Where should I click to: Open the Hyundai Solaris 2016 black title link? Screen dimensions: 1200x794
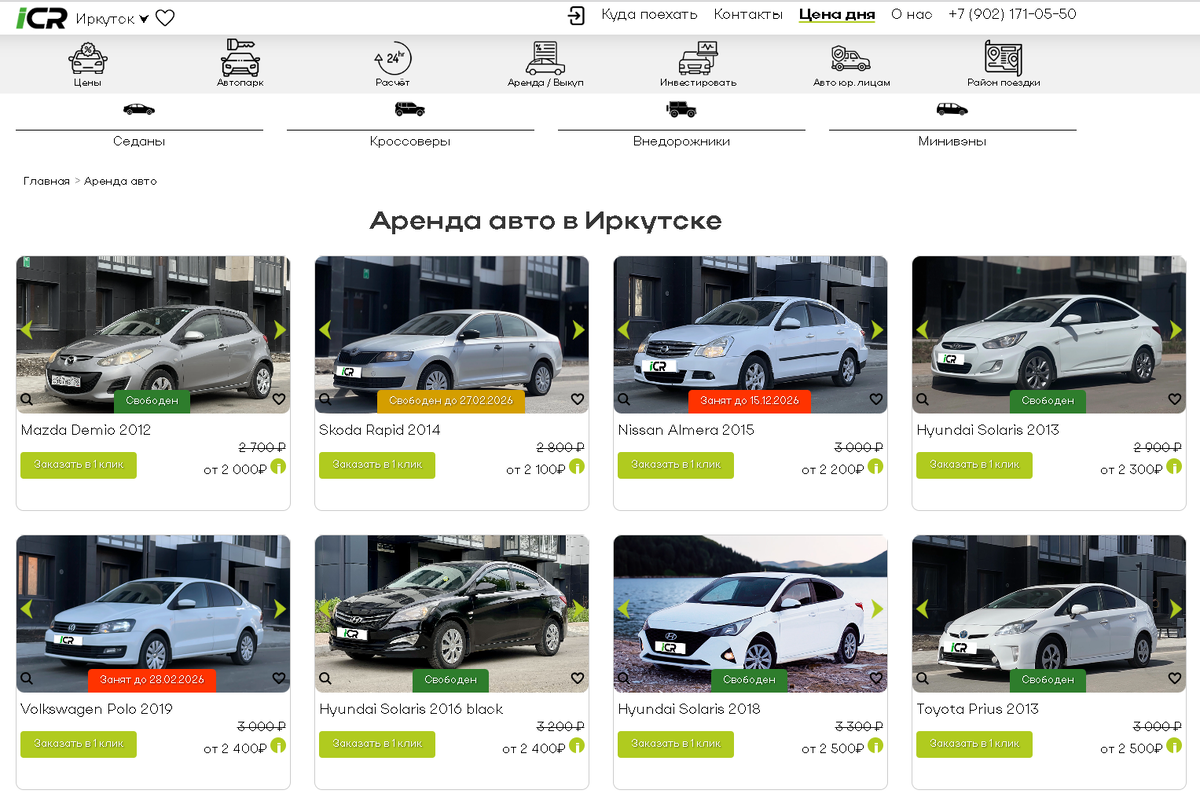click(411, 709)
